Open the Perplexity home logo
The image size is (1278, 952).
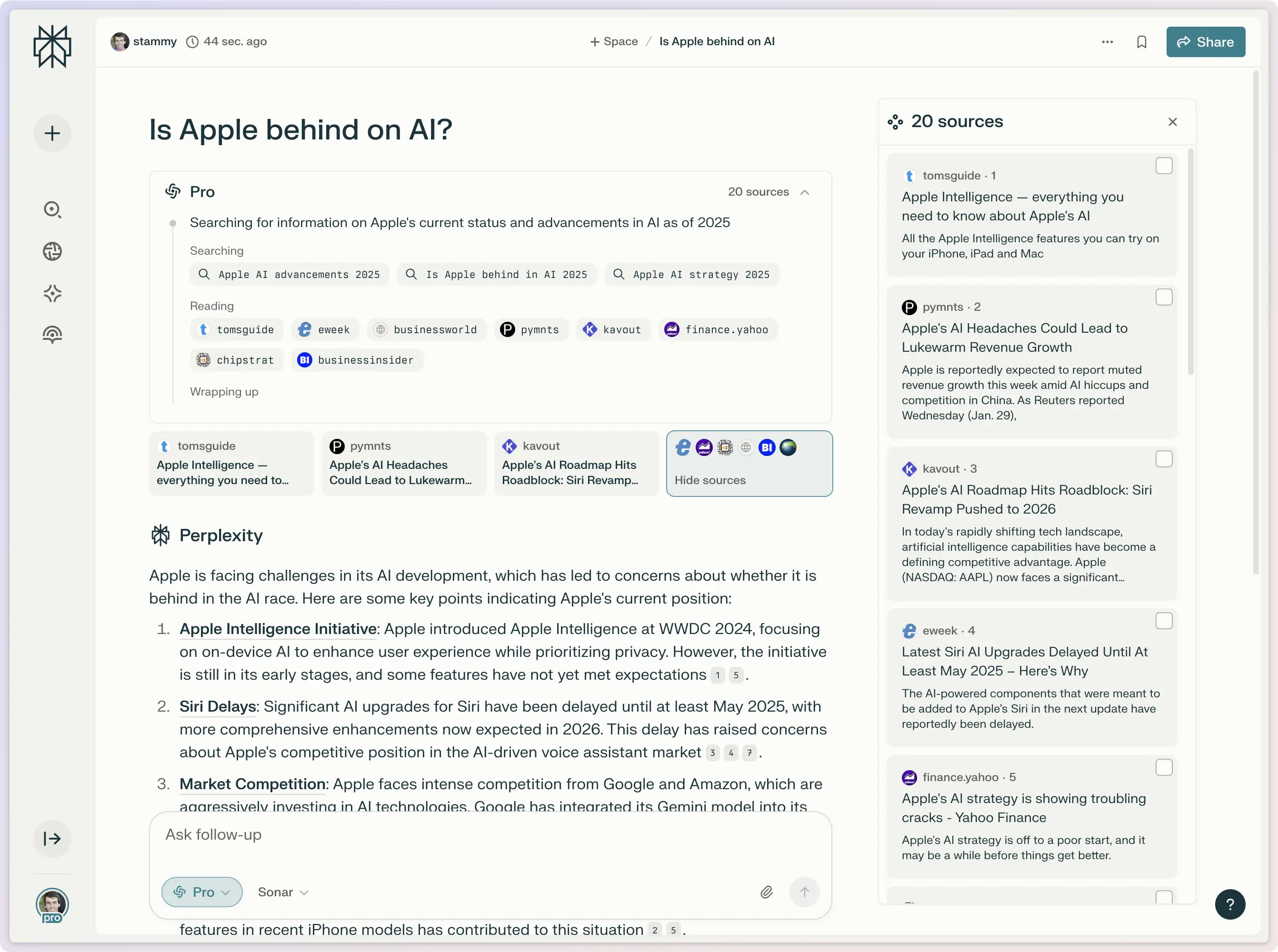[52, 46]
